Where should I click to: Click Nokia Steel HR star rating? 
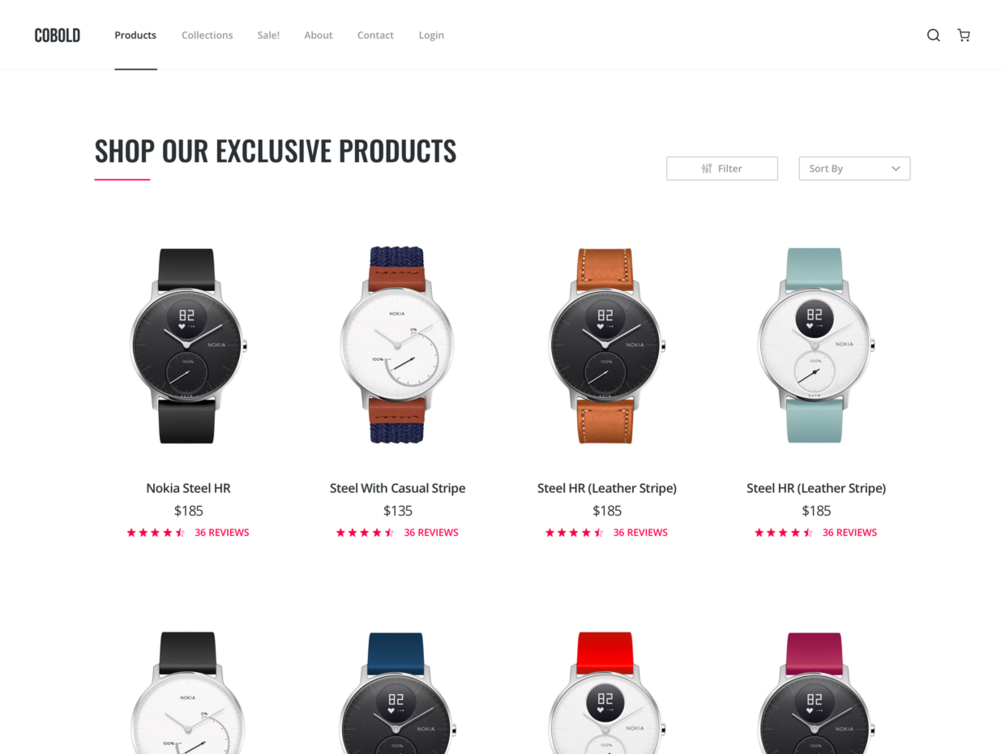click(x=156, y=533)
